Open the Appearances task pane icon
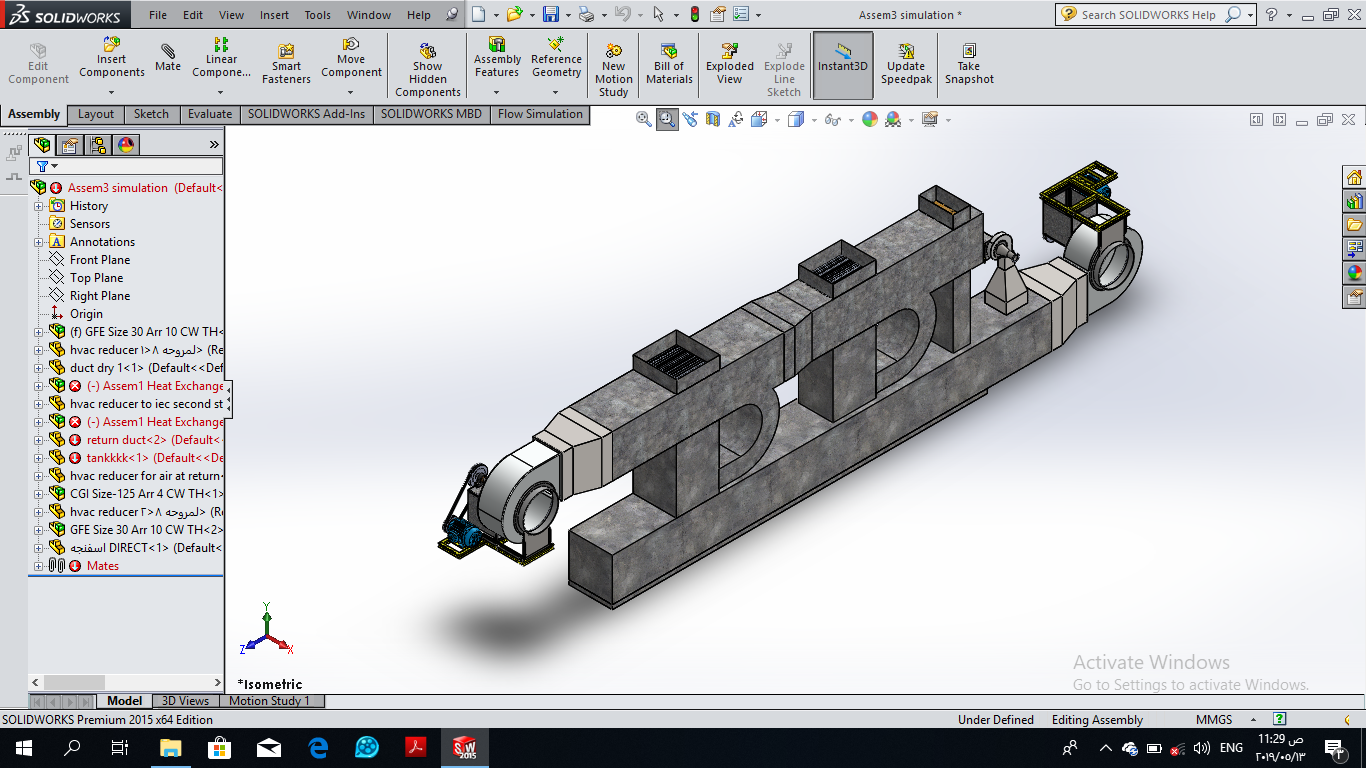Screen dimensions: 1366x768 [1355, 272]
